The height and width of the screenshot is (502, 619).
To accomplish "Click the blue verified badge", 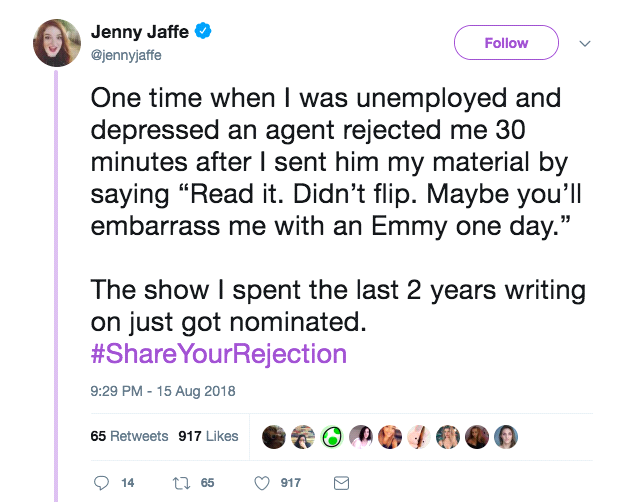I will pyautogui.click(x=203, y=33).
